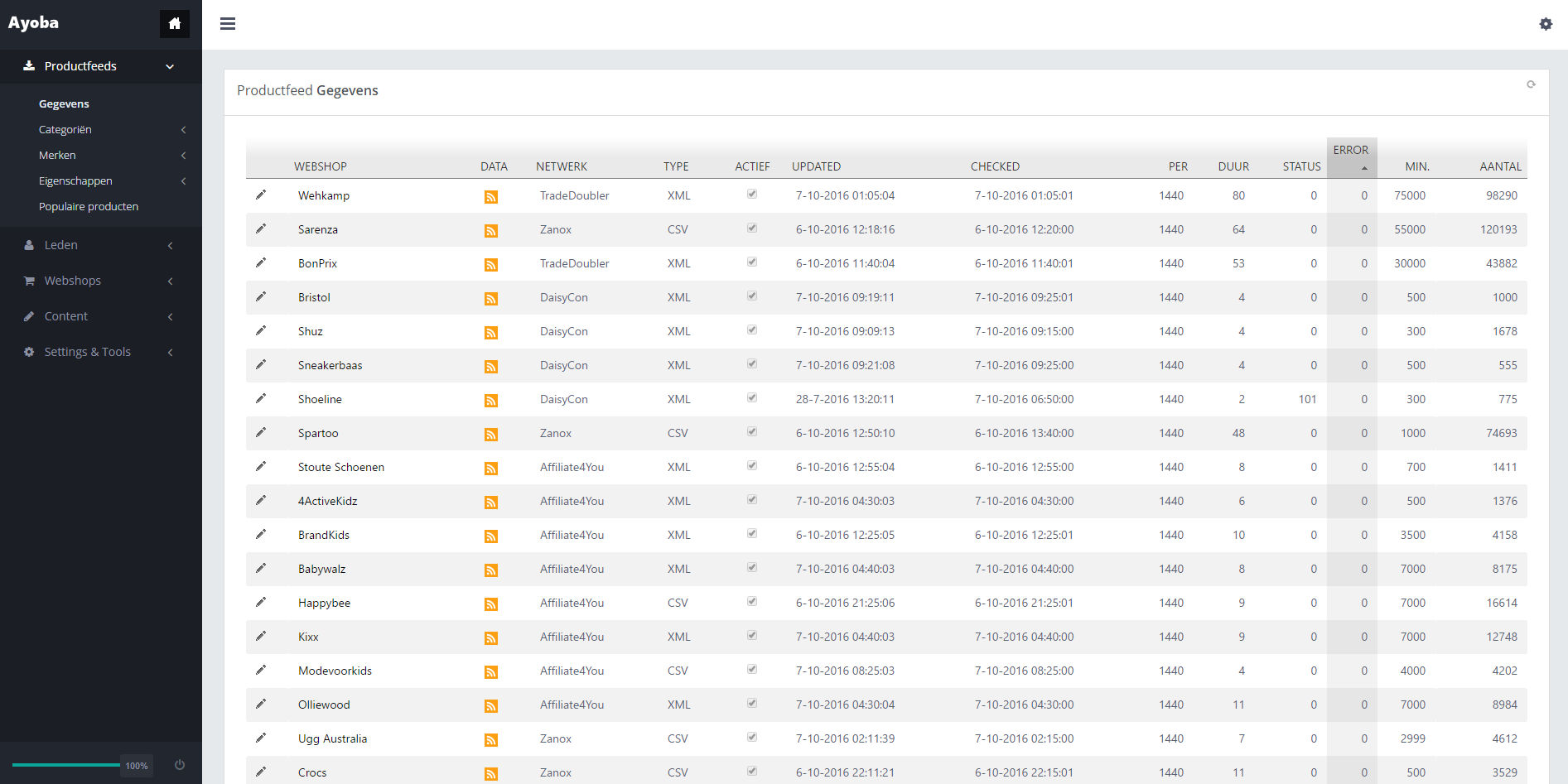The image size is (1568, 784).
Task: Refresh the Productfeed Gegevens panel
Action: [x=1531, y=84]
